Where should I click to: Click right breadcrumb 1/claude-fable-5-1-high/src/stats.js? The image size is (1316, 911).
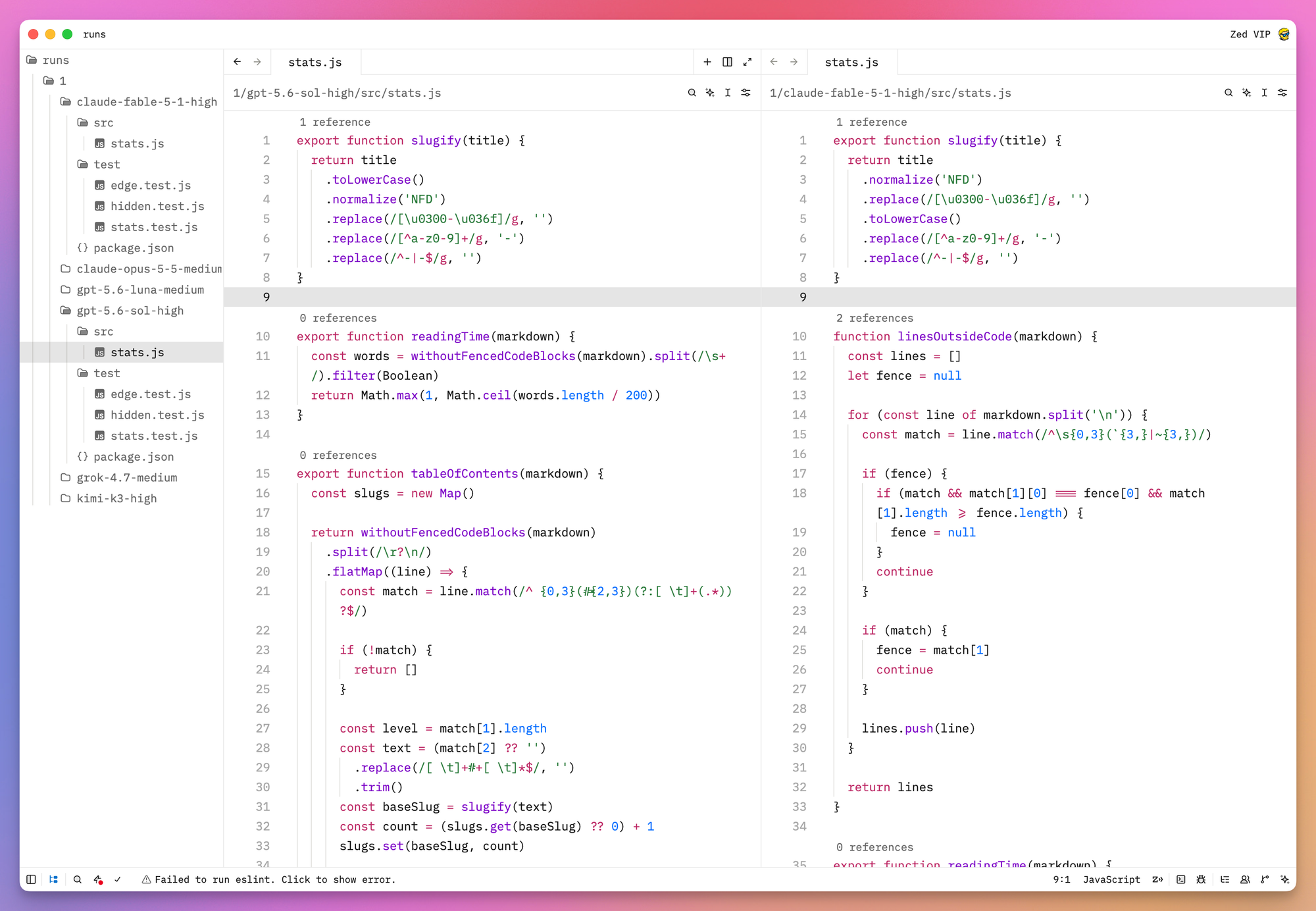point(890,93)
